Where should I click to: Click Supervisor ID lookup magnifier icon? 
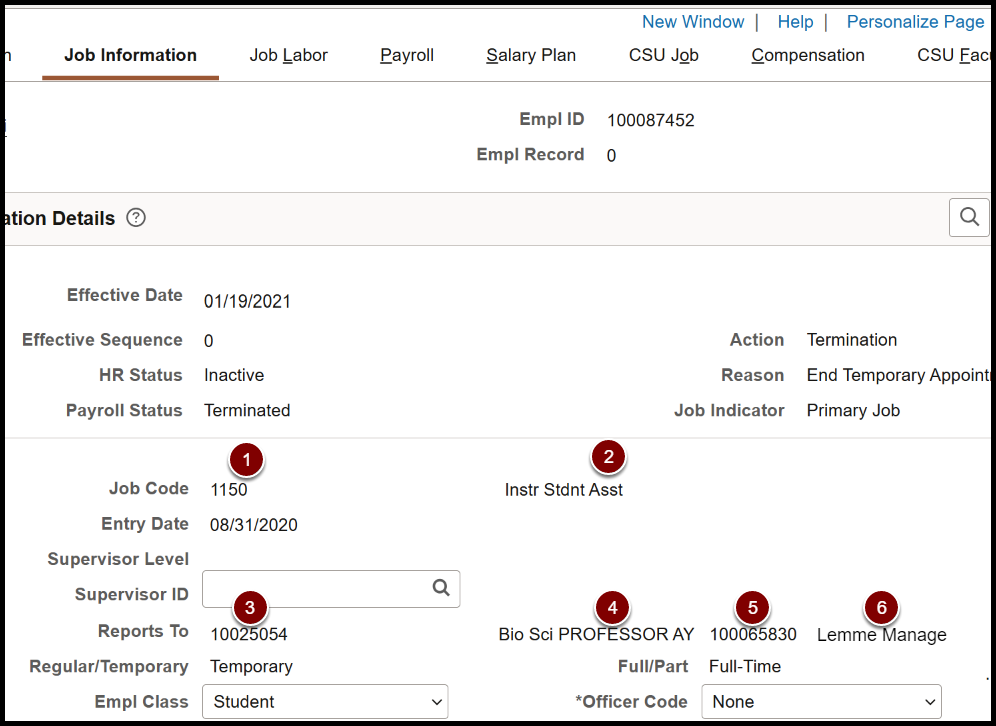tap(441, 588)
